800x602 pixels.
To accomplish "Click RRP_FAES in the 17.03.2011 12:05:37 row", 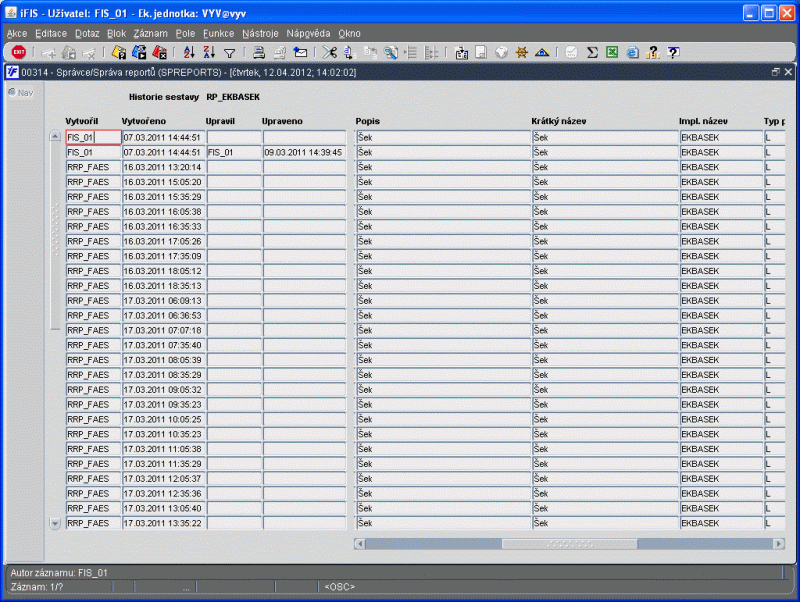I will (x=93, y=479).
